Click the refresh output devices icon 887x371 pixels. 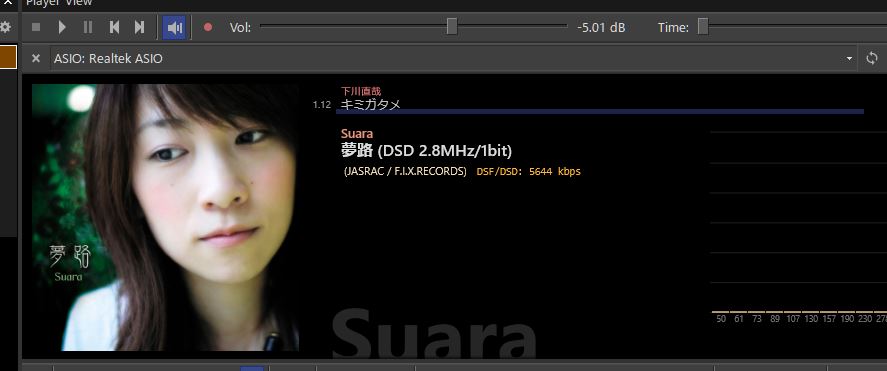point(872,58)
